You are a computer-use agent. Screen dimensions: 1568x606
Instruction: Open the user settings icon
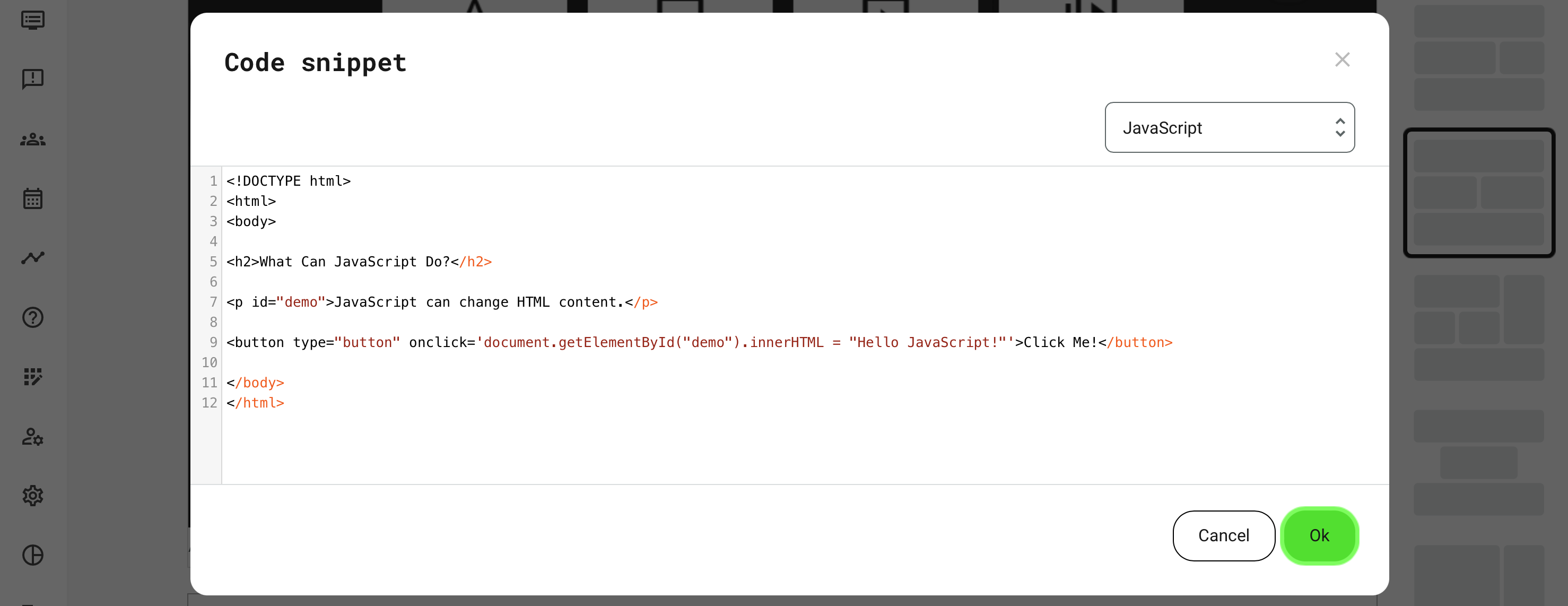33,437
